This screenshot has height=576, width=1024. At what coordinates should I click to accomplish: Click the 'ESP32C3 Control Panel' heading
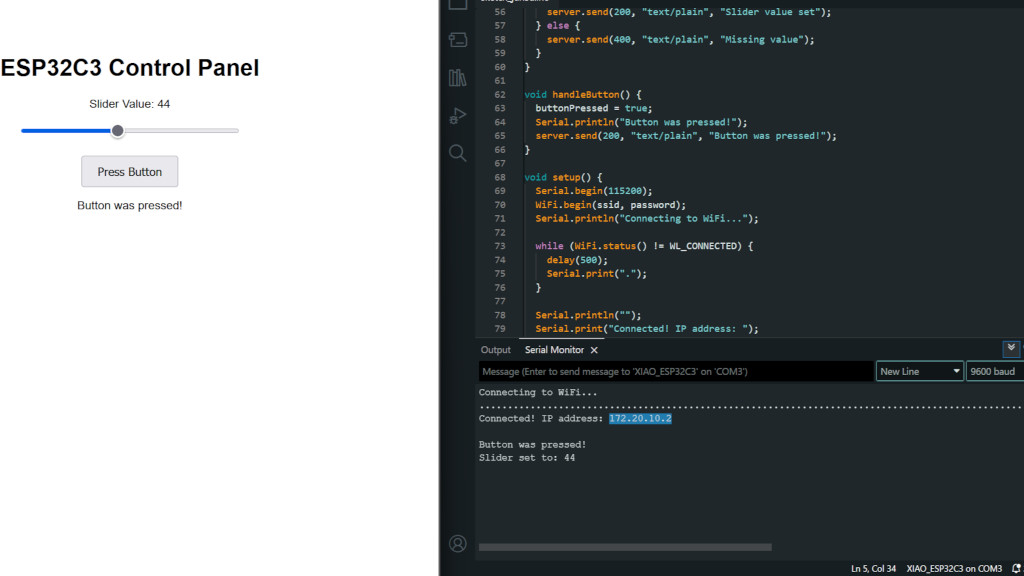pyautogui.click(x=129, y=68)
